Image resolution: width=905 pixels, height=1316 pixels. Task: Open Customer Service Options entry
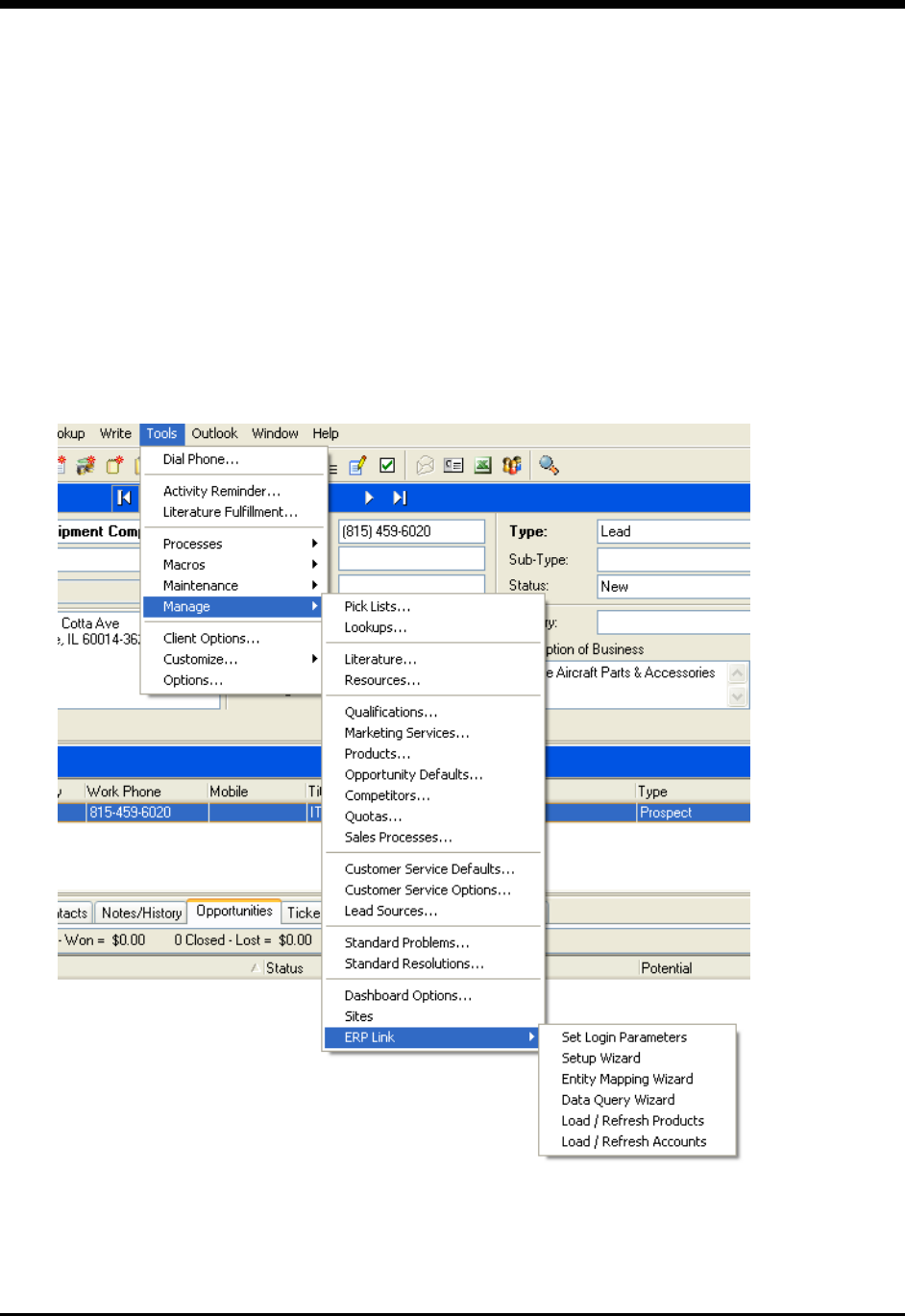tap(432, 890)
